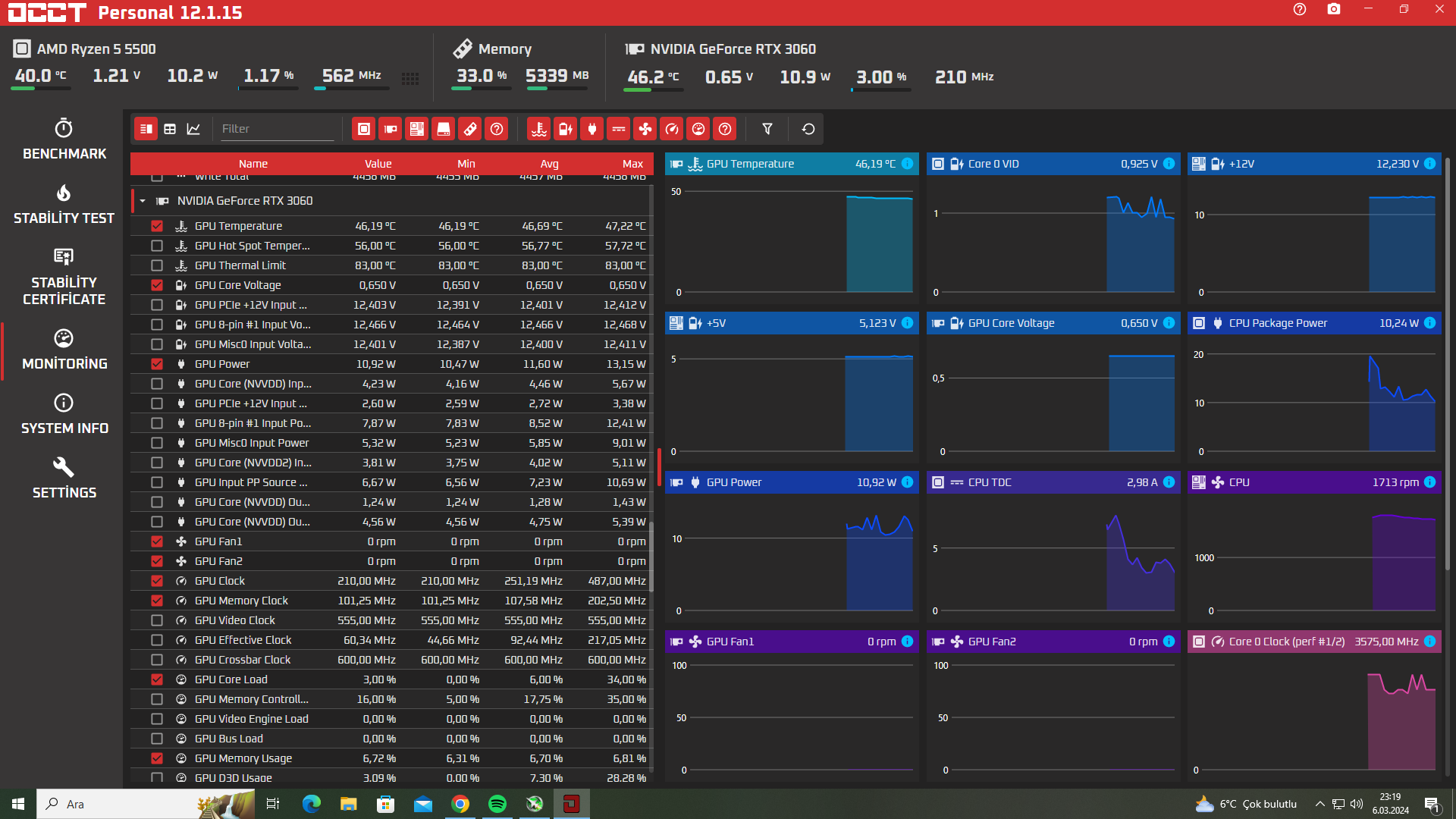Click the reset min/max refresh icon

(x=808, y=129)
